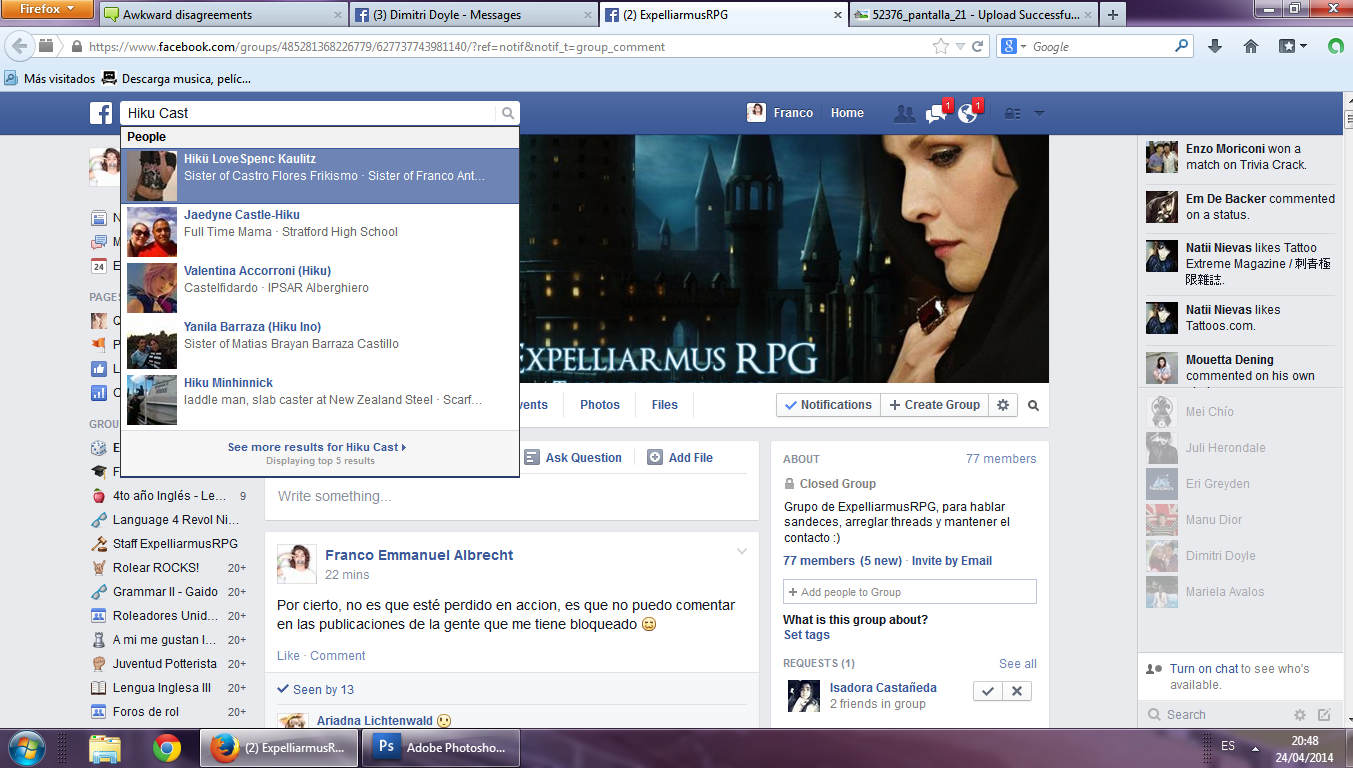The height and width of the screenshot is (768, 1353).
Task: Click the Firefox reload icon
Action: point(978,46)
